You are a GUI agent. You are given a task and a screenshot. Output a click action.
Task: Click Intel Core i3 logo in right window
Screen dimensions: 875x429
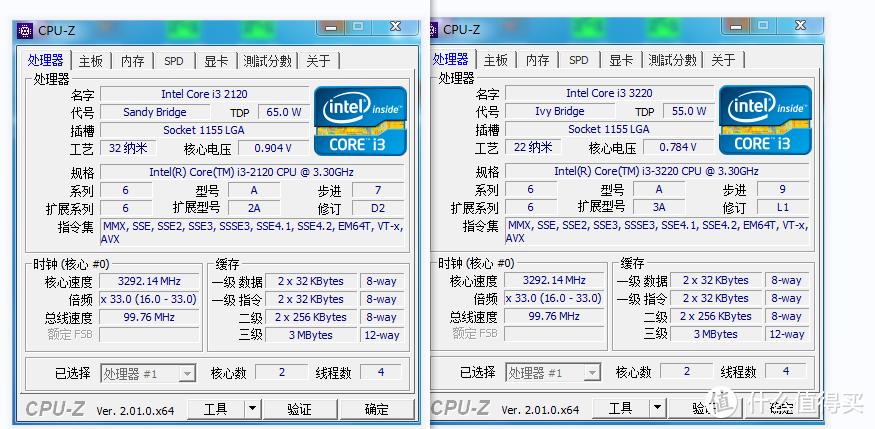[765, 119]
